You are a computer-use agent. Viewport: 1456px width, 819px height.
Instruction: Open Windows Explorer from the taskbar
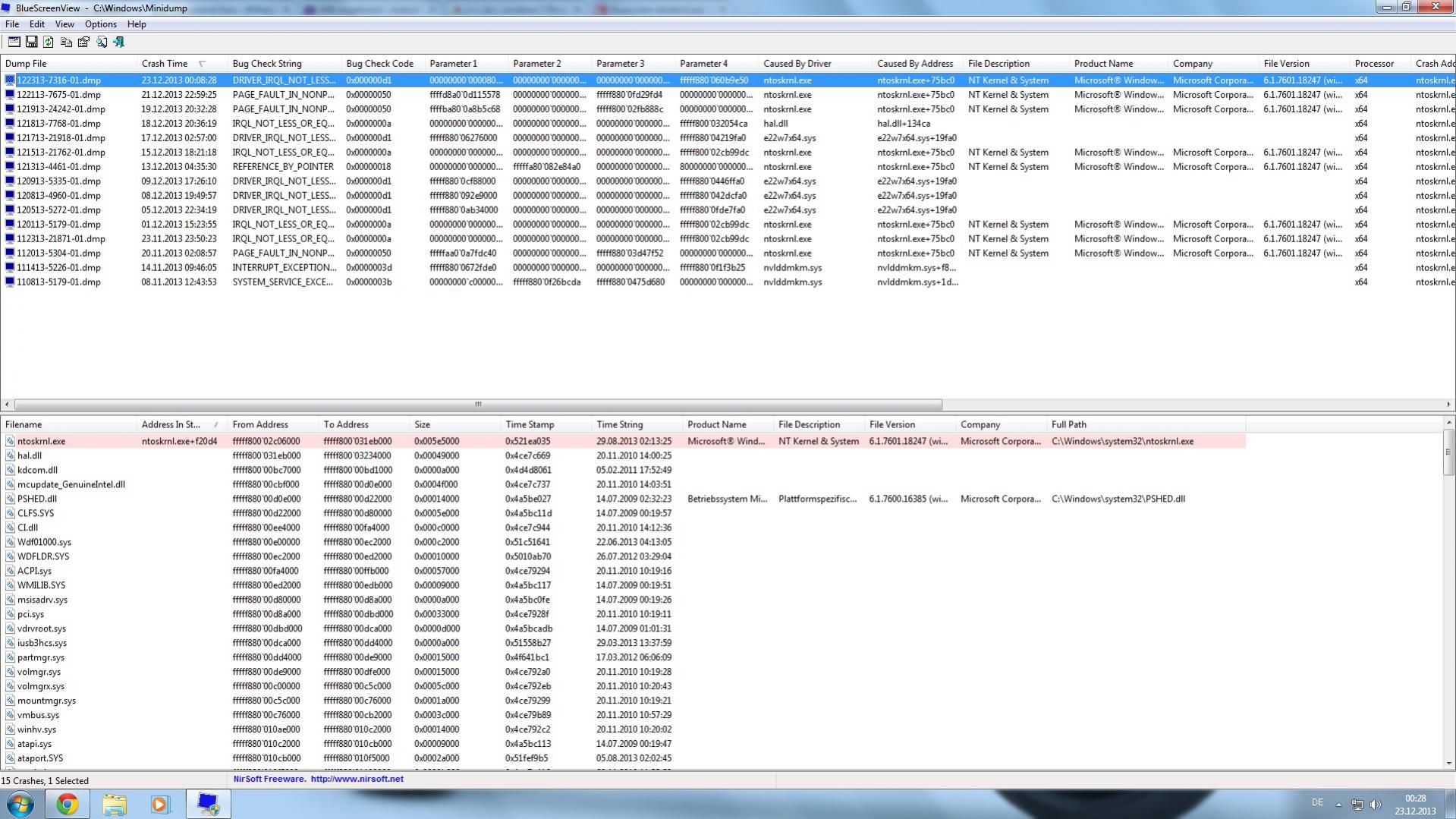pyautogui.click(x=115, y=805)
